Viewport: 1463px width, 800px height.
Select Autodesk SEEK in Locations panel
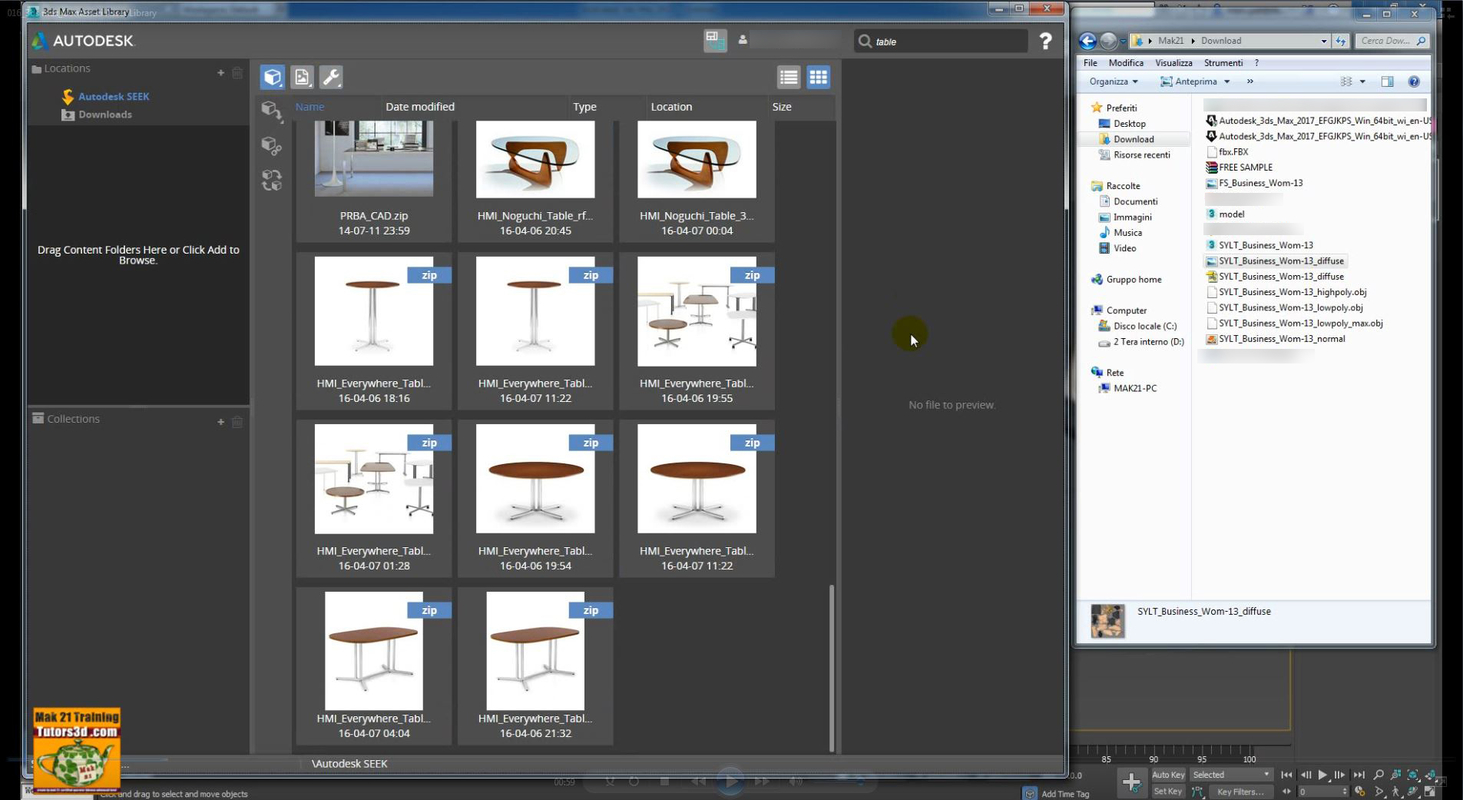coord(113,96)
